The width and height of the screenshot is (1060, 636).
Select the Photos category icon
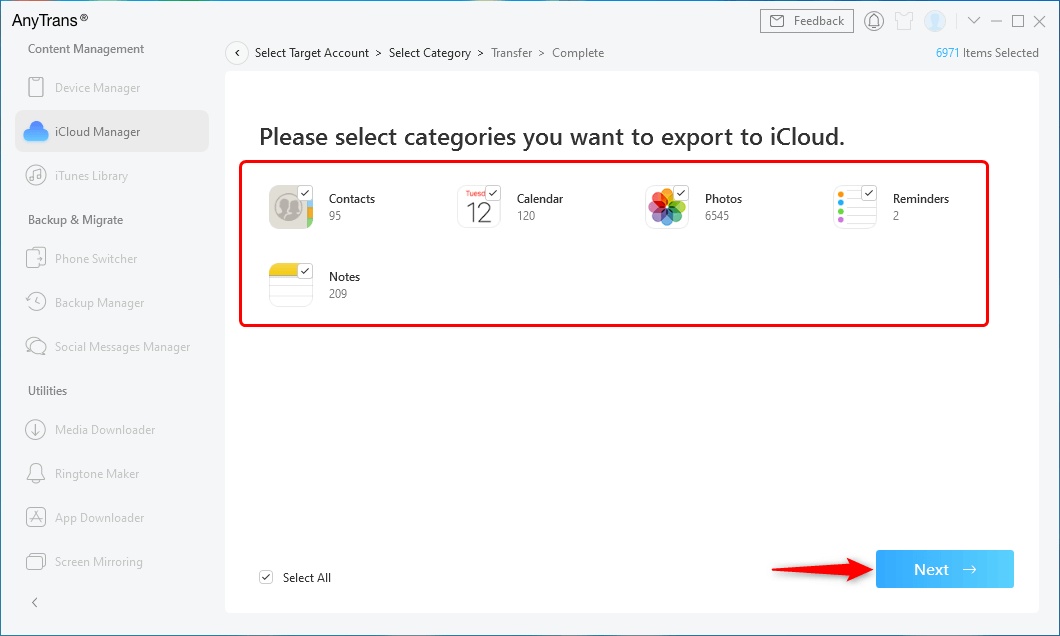click(666, 208)
